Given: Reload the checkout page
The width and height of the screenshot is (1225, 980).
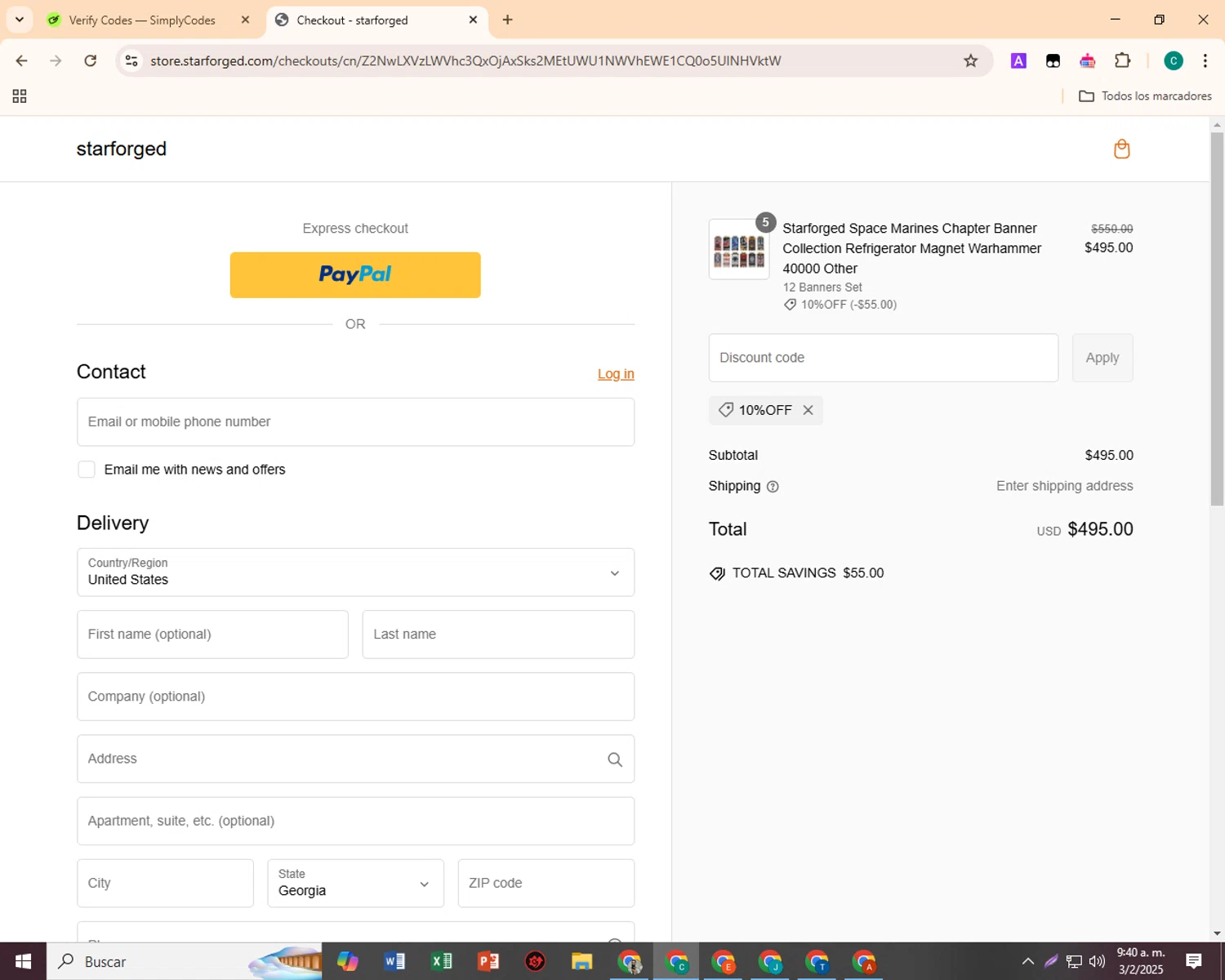Looking at the screenshot, I should (91, 60).
